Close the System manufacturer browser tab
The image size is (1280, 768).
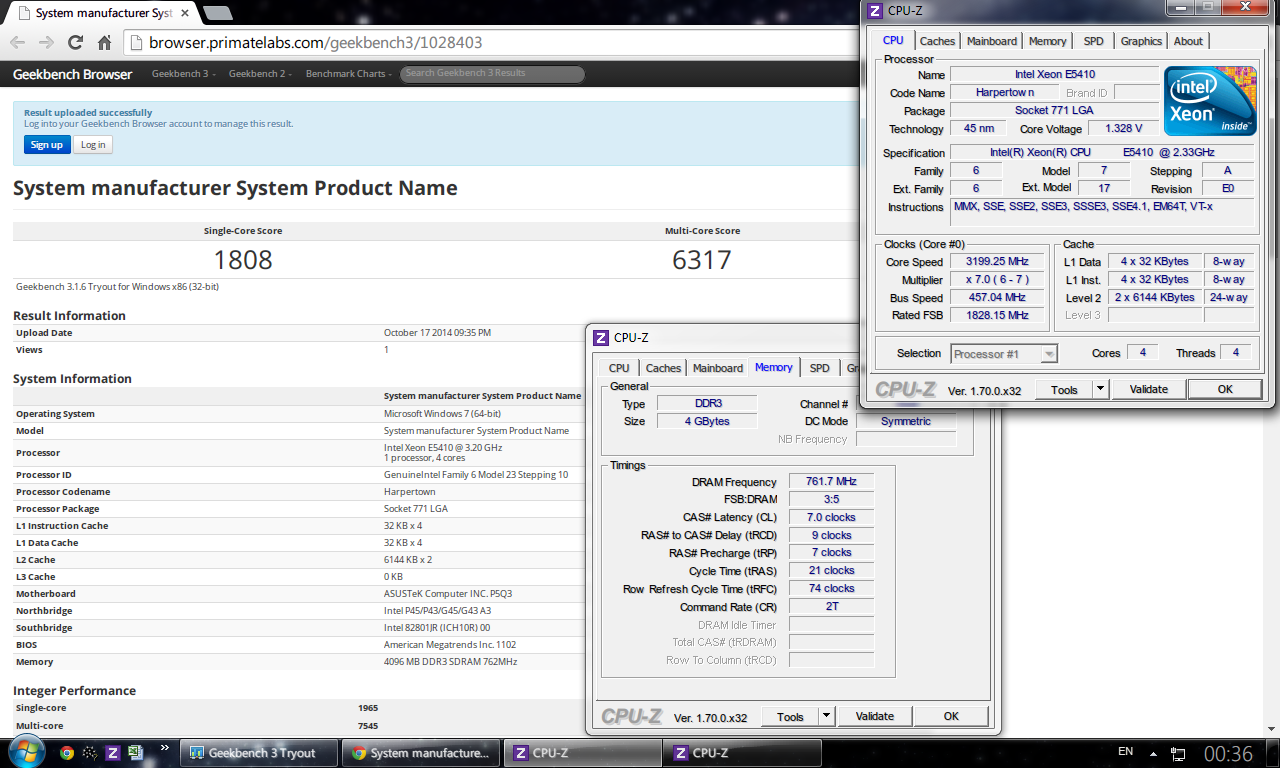[187, 13]
